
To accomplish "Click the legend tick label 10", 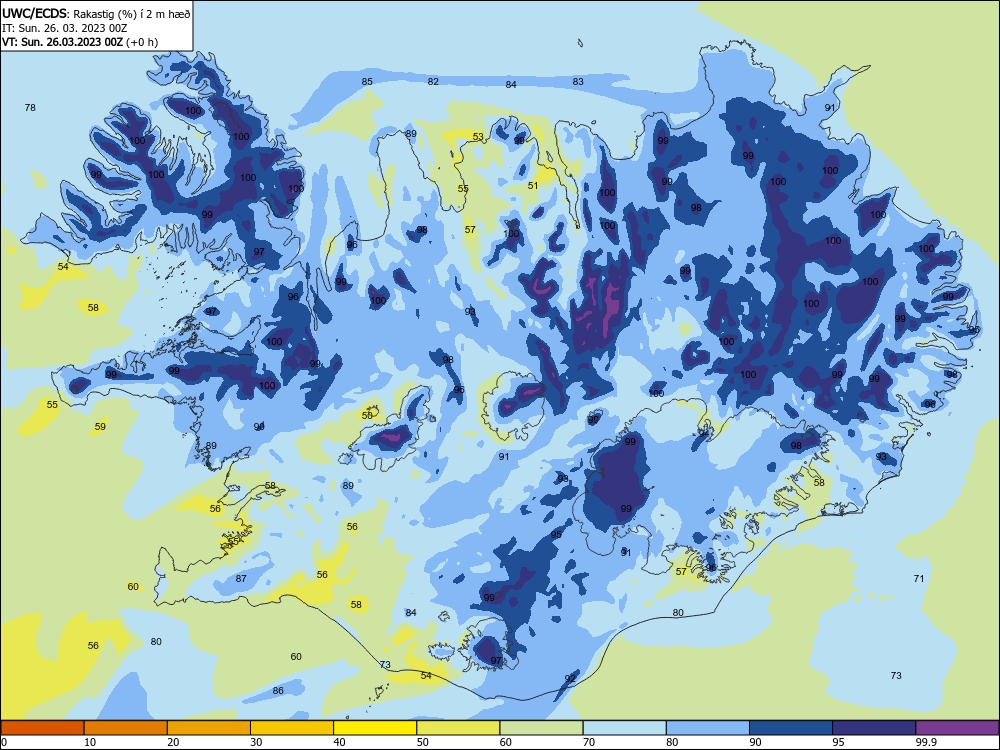I will point(90,742).
